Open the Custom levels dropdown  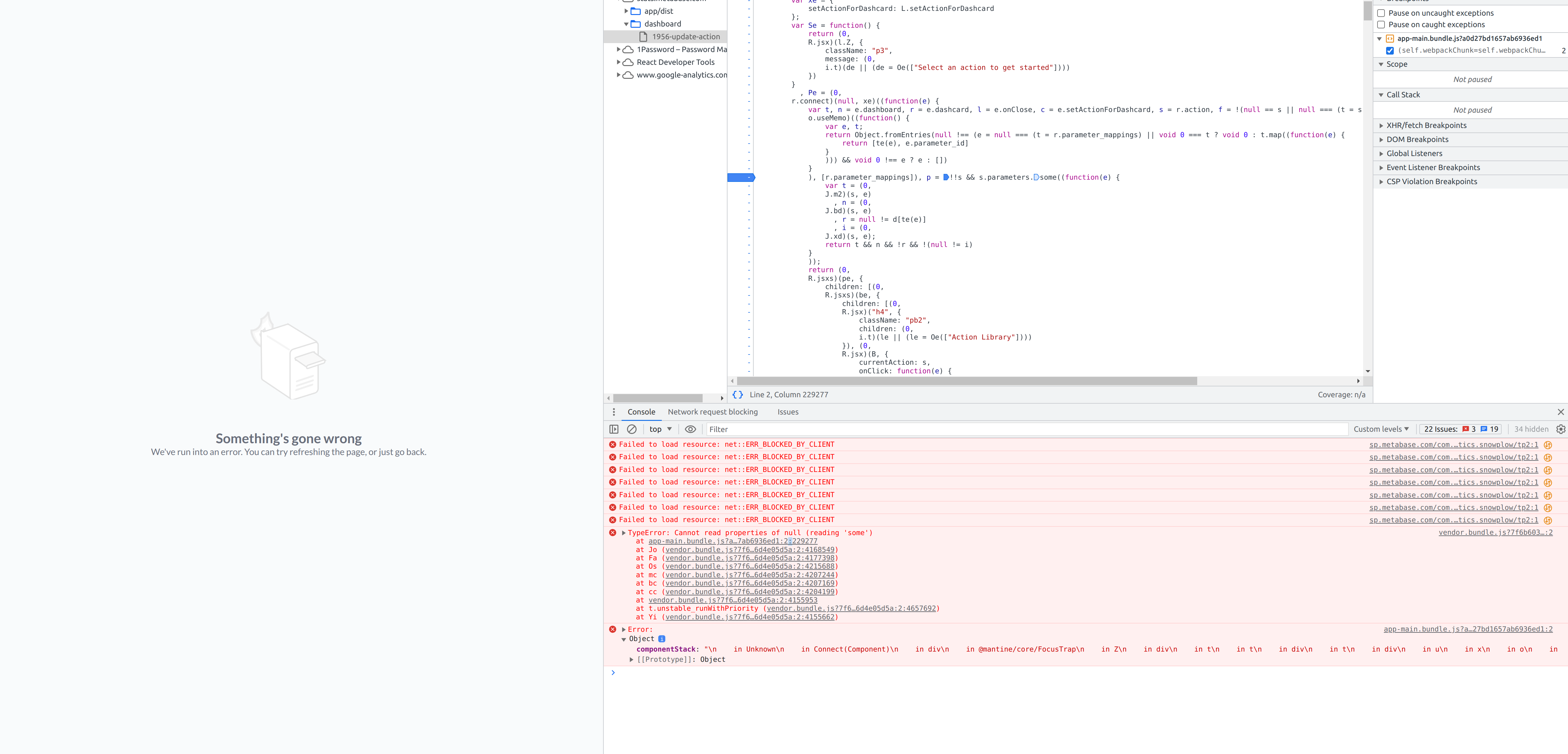[1381, 429]
